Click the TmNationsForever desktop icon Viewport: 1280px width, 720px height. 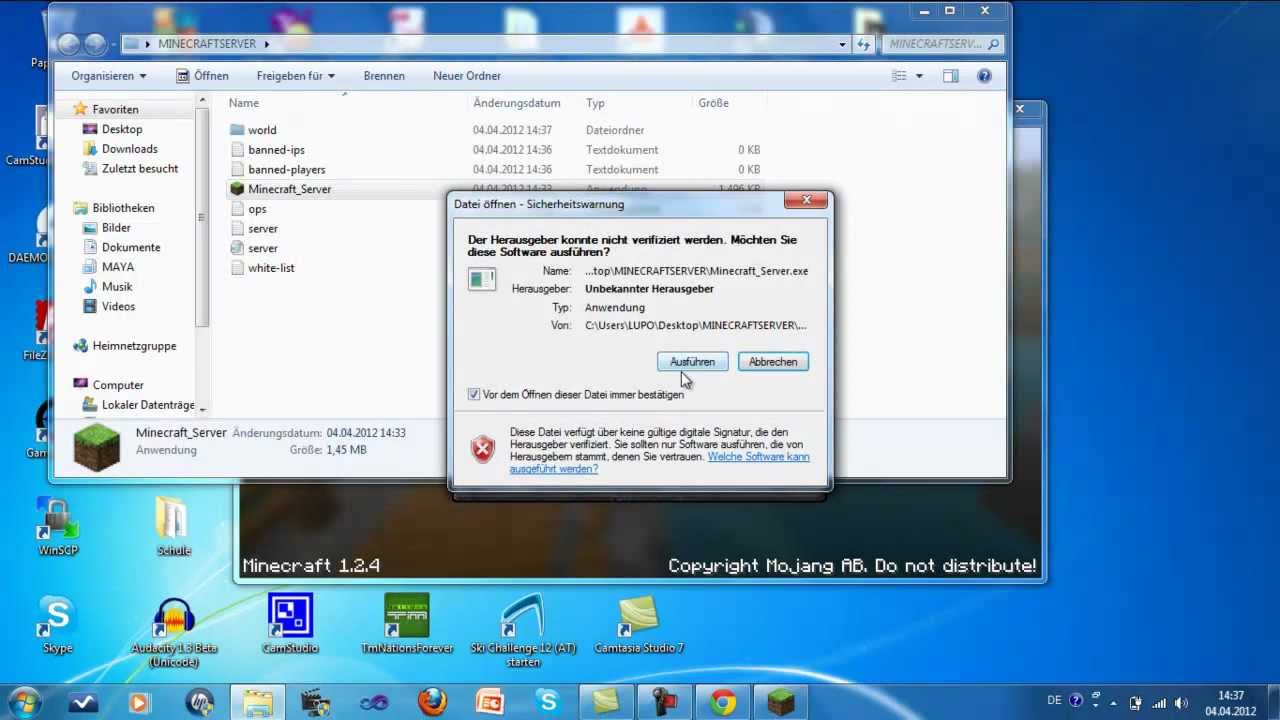click(x=407, y=624)
